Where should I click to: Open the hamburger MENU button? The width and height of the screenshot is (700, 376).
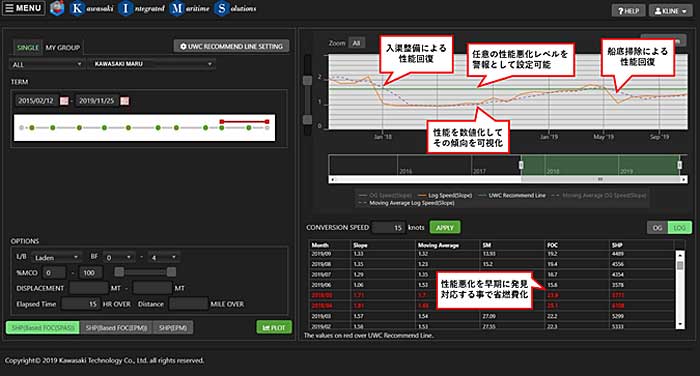point(24,8)
